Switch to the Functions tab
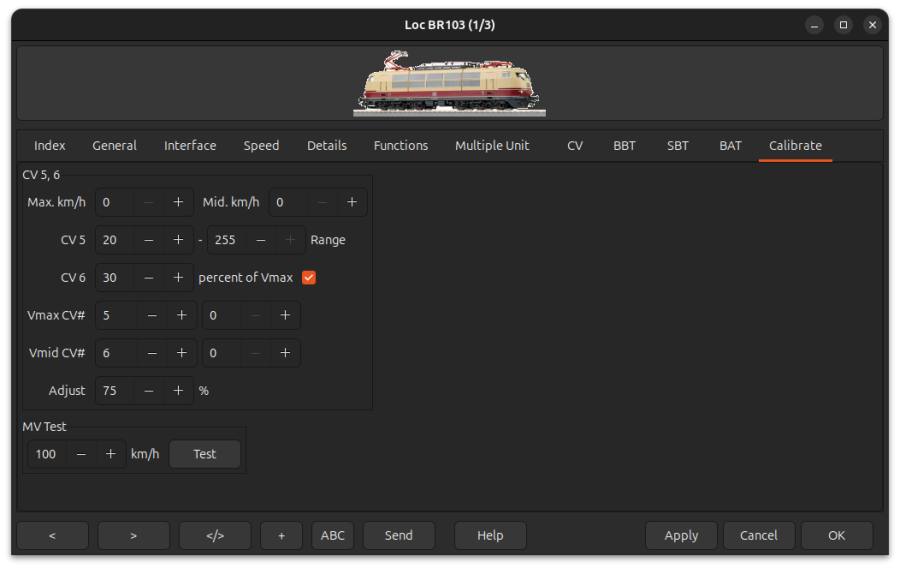The image size is (900, 568). click(400, 146)
